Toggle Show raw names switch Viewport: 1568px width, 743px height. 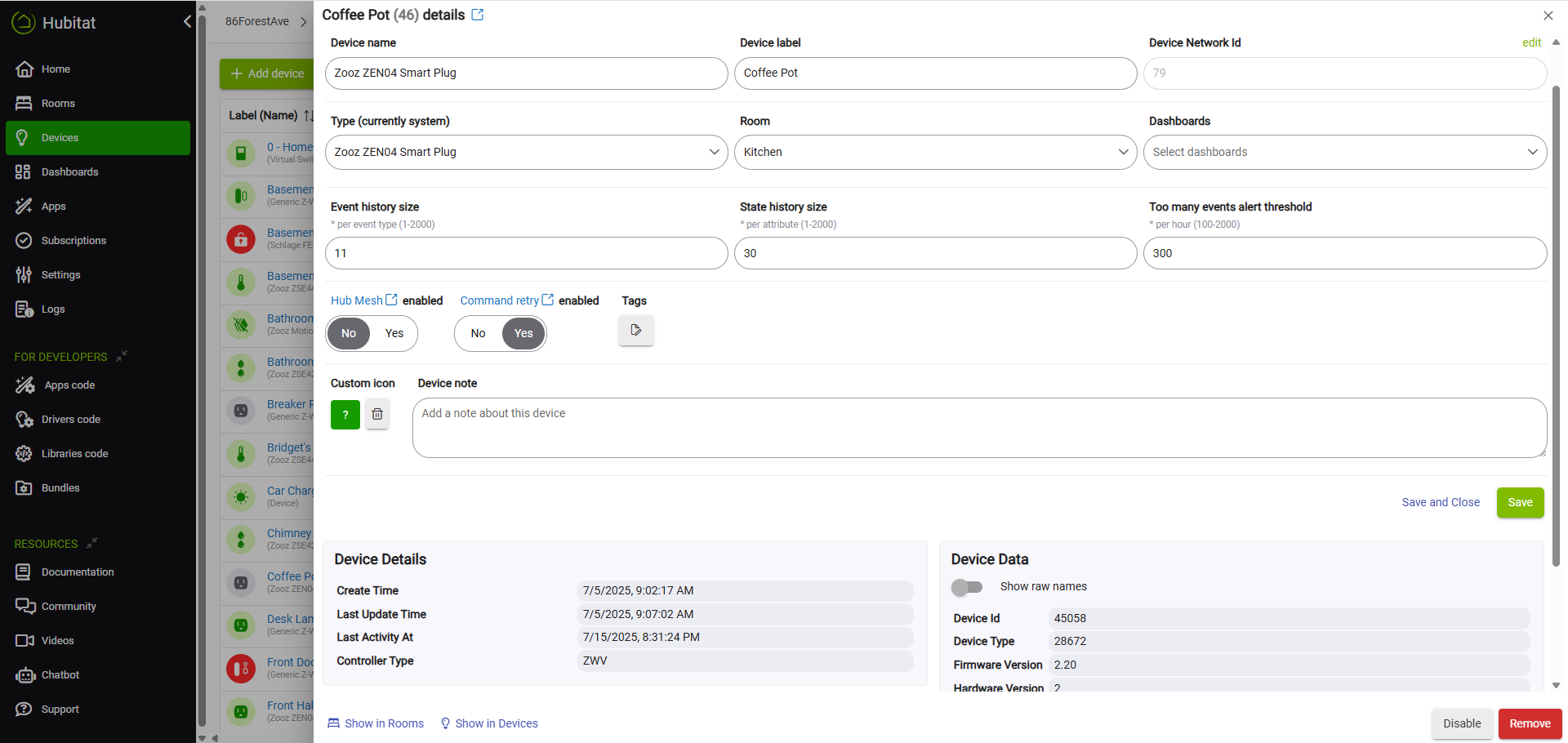[967, 587]
